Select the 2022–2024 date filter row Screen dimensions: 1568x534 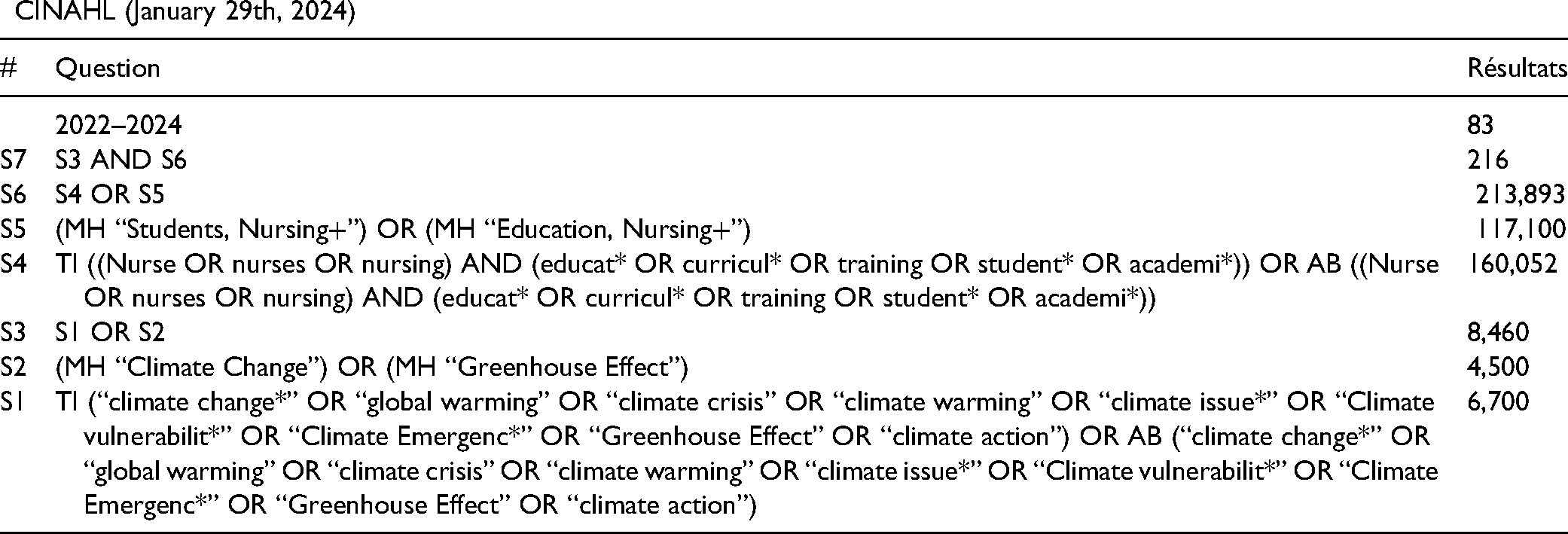click(119, 125)
